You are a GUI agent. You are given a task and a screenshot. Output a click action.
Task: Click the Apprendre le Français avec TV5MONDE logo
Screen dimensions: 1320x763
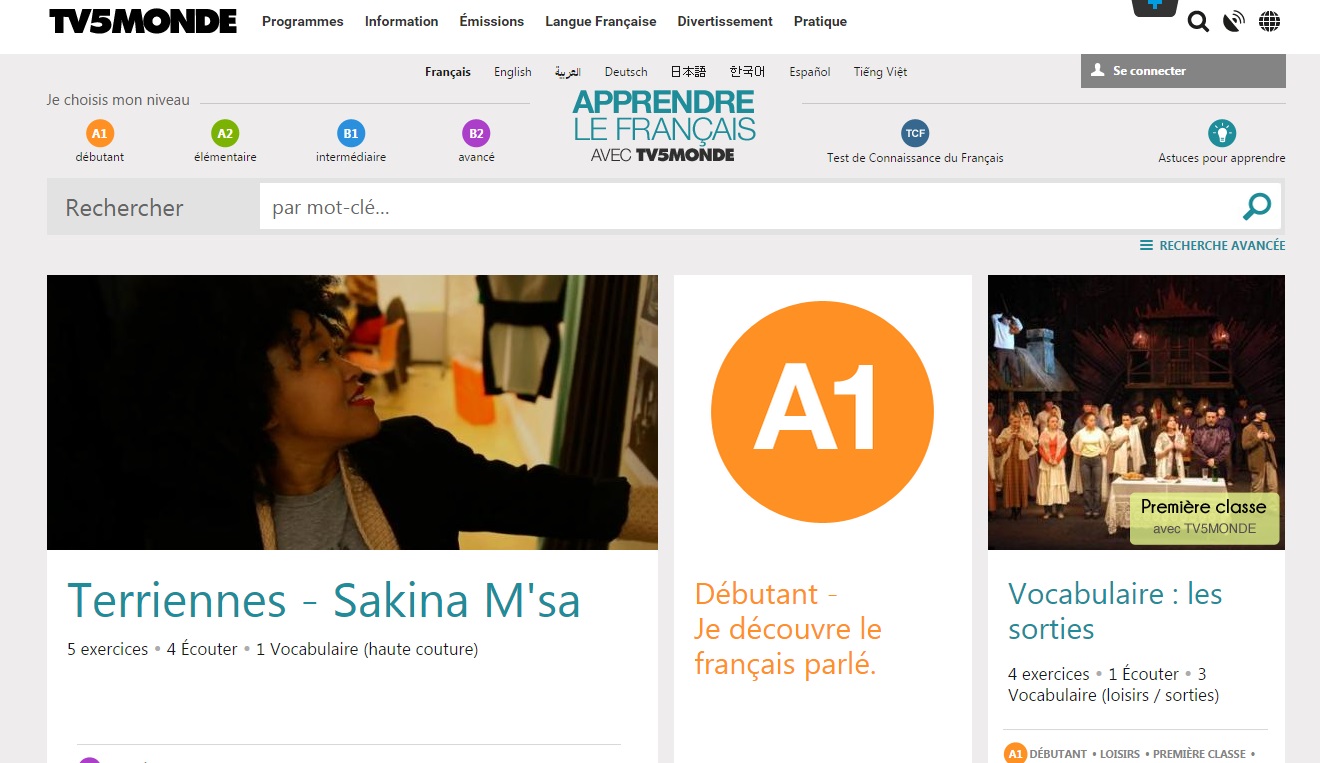point(664,126)
